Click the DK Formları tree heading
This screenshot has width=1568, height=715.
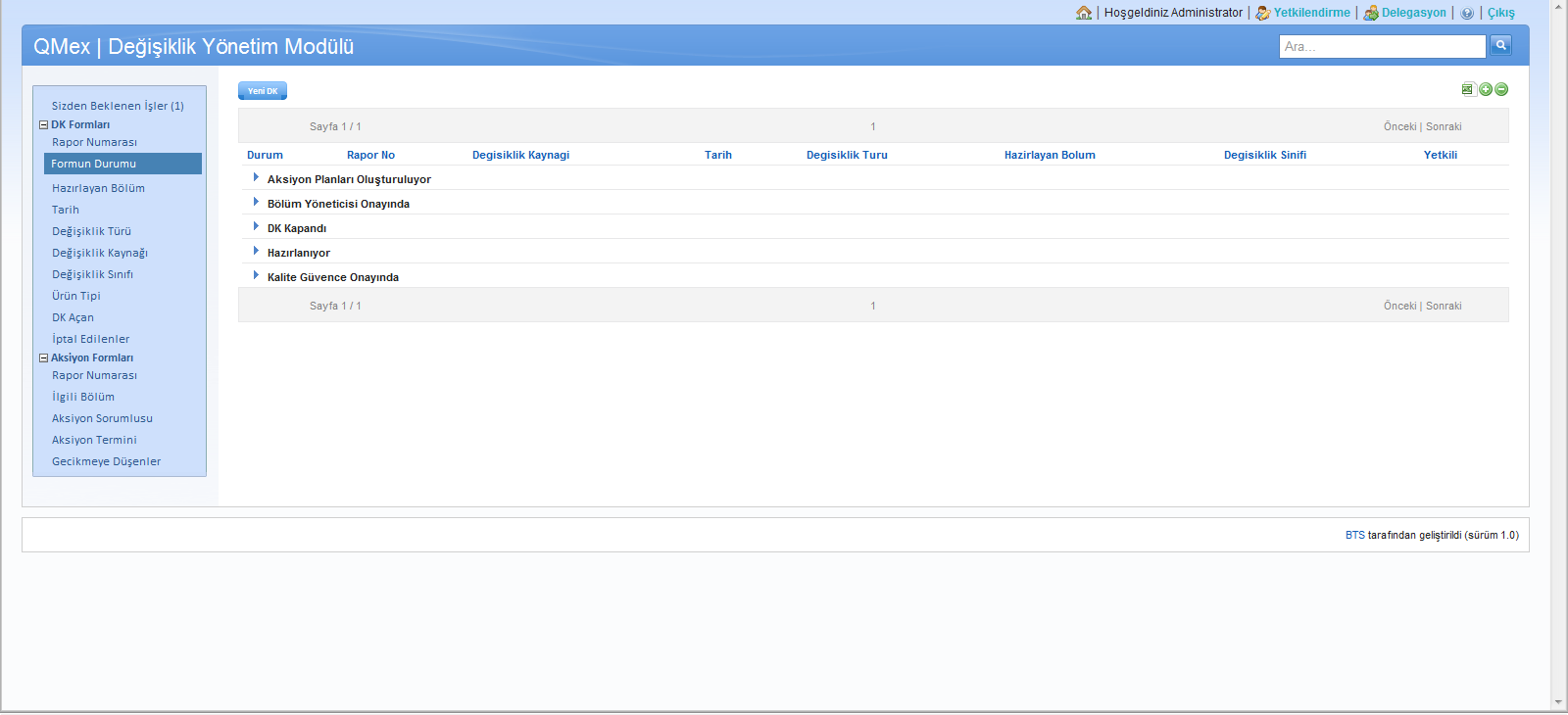[x=80, y=124]
